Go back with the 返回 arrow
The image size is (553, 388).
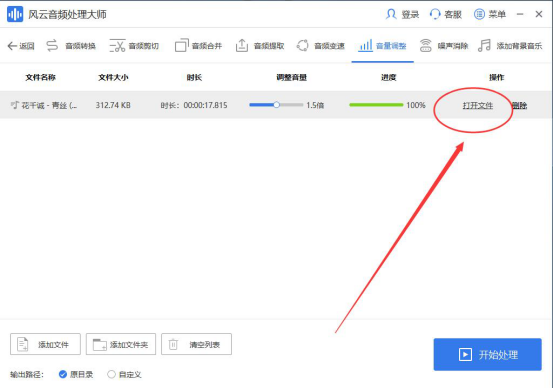point(12,46)
